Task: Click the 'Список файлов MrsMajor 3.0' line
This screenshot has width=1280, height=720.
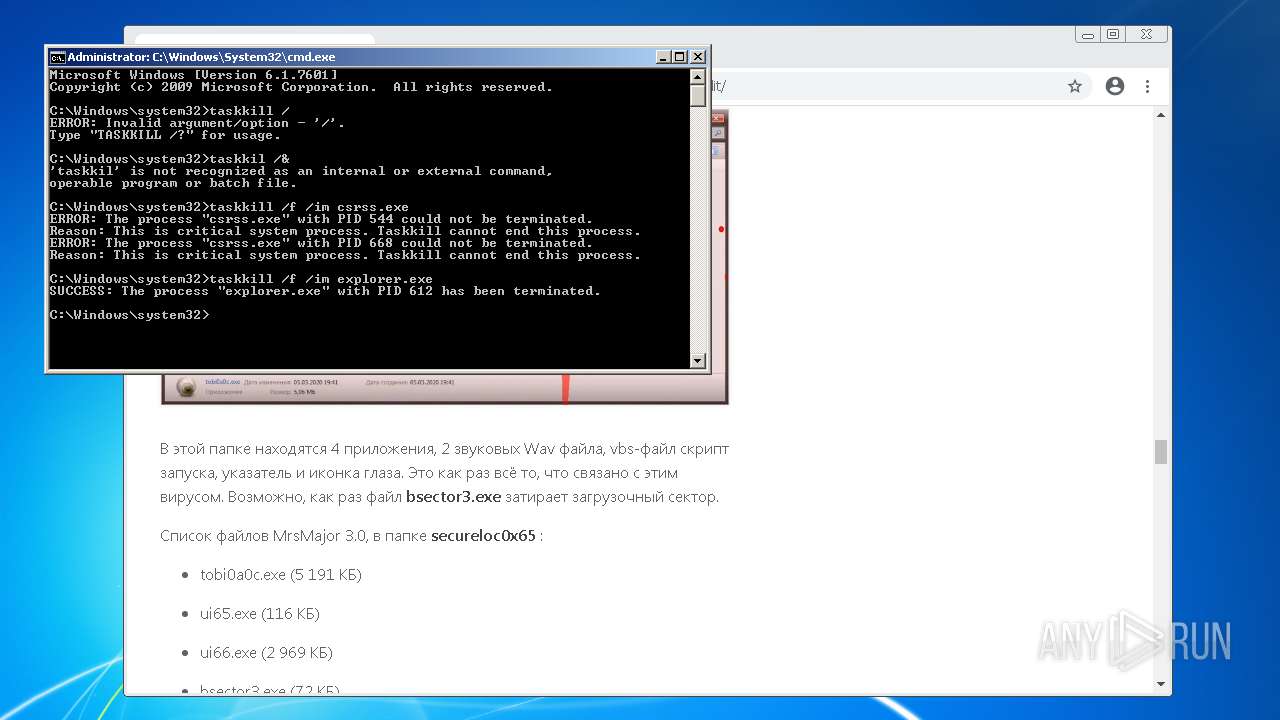Action: tap(351, 536)
